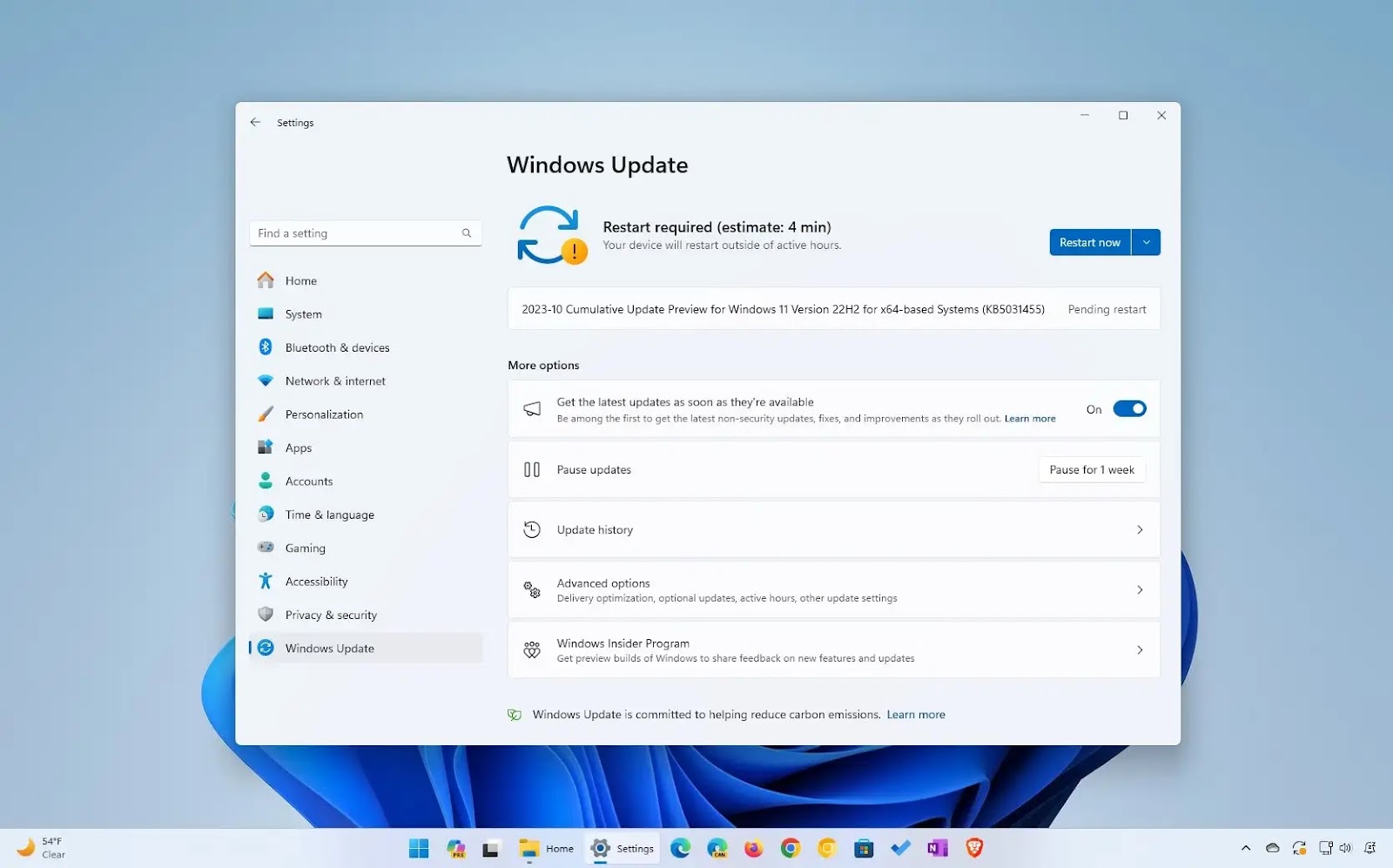
Task: Open Microsoft To Do from the taskbar
Action: (x=900, y=848)
